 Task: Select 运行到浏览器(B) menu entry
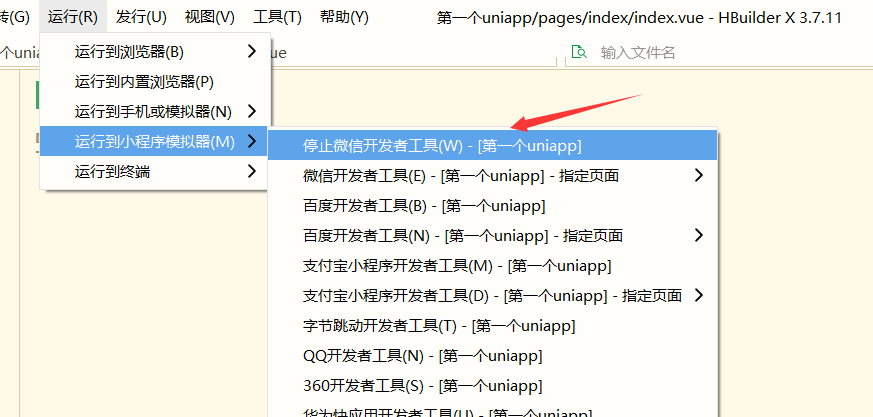pos(155,52)
